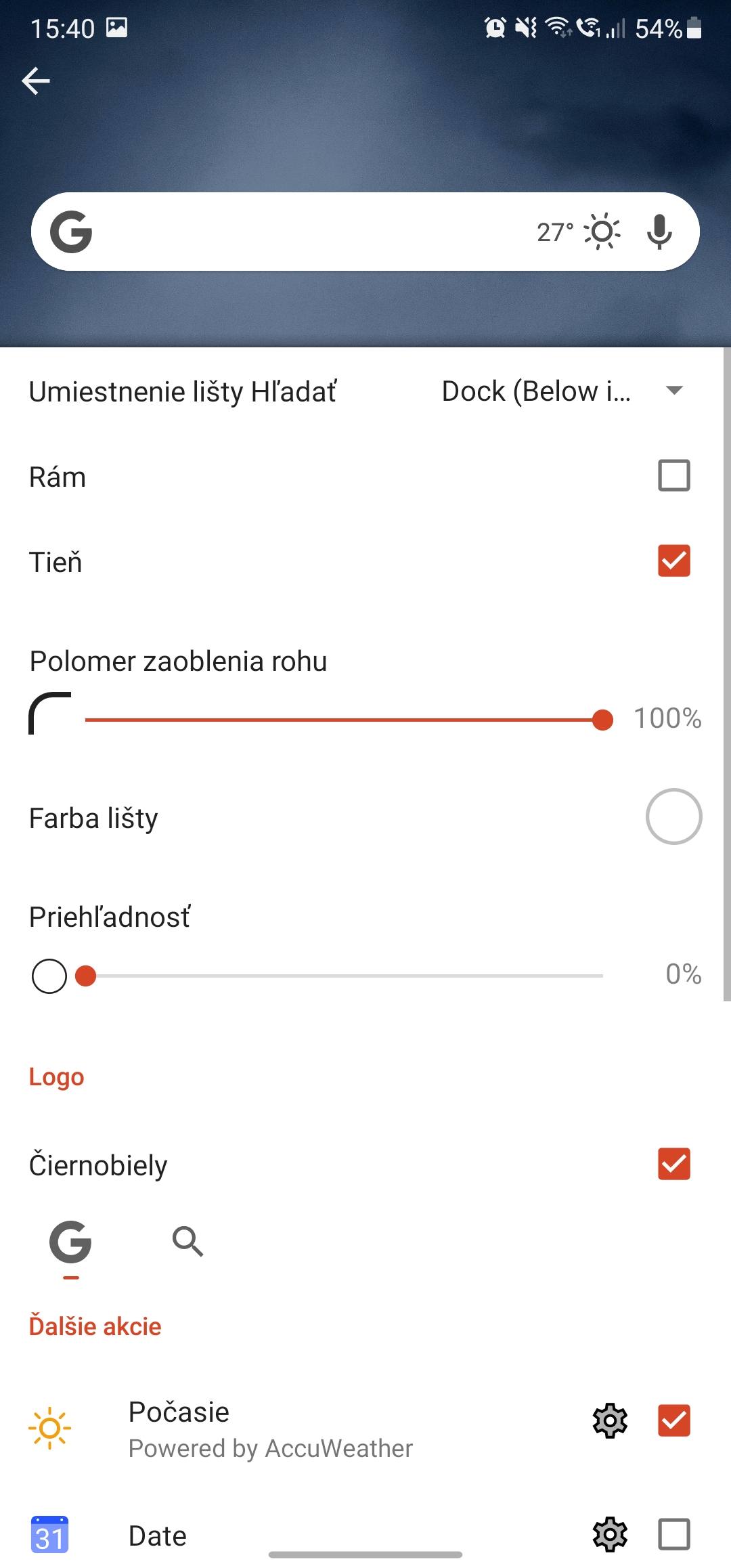This screenshot has height=1568, width=731.
Task: Tap the back arrow icon
Action: (x=37, y=81)
